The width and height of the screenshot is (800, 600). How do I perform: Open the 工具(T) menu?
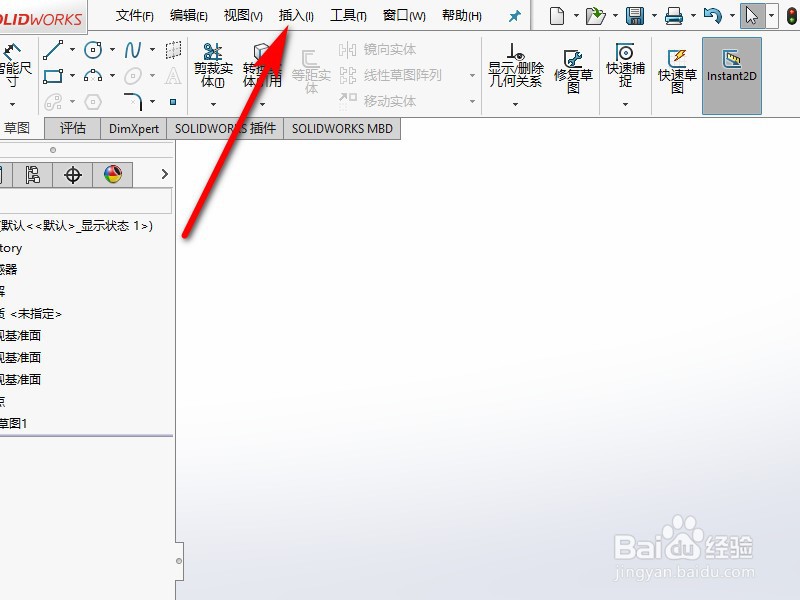pyautogui.click(x=348, y=16)
